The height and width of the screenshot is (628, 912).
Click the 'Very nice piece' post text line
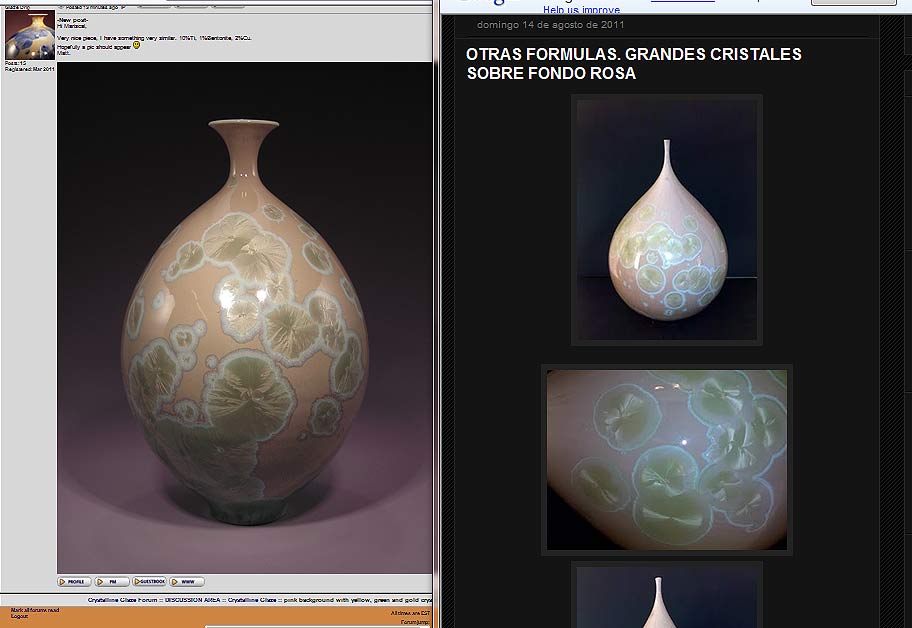pos(154,38)
